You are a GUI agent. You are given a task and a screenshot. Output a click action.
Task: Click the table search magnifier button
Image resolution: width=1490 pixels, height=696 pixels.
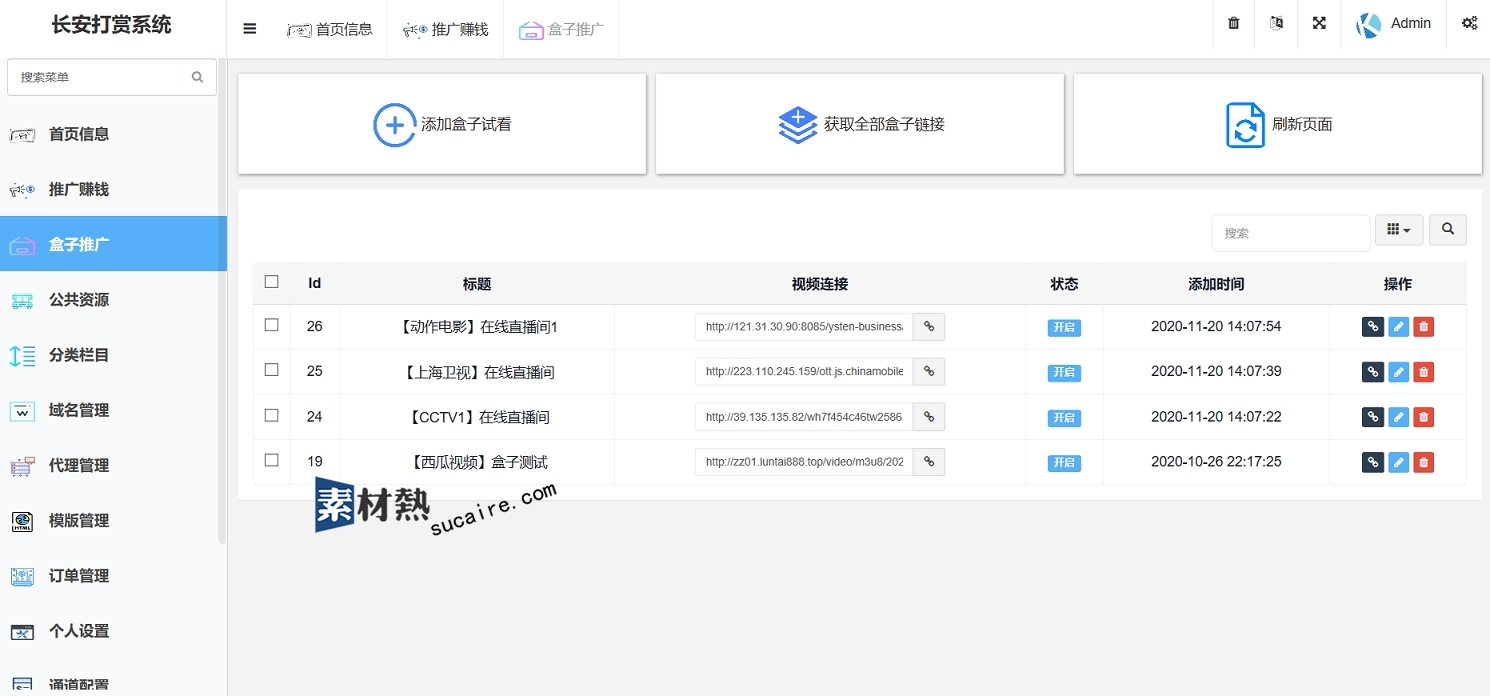click(x=1448, y=230)
